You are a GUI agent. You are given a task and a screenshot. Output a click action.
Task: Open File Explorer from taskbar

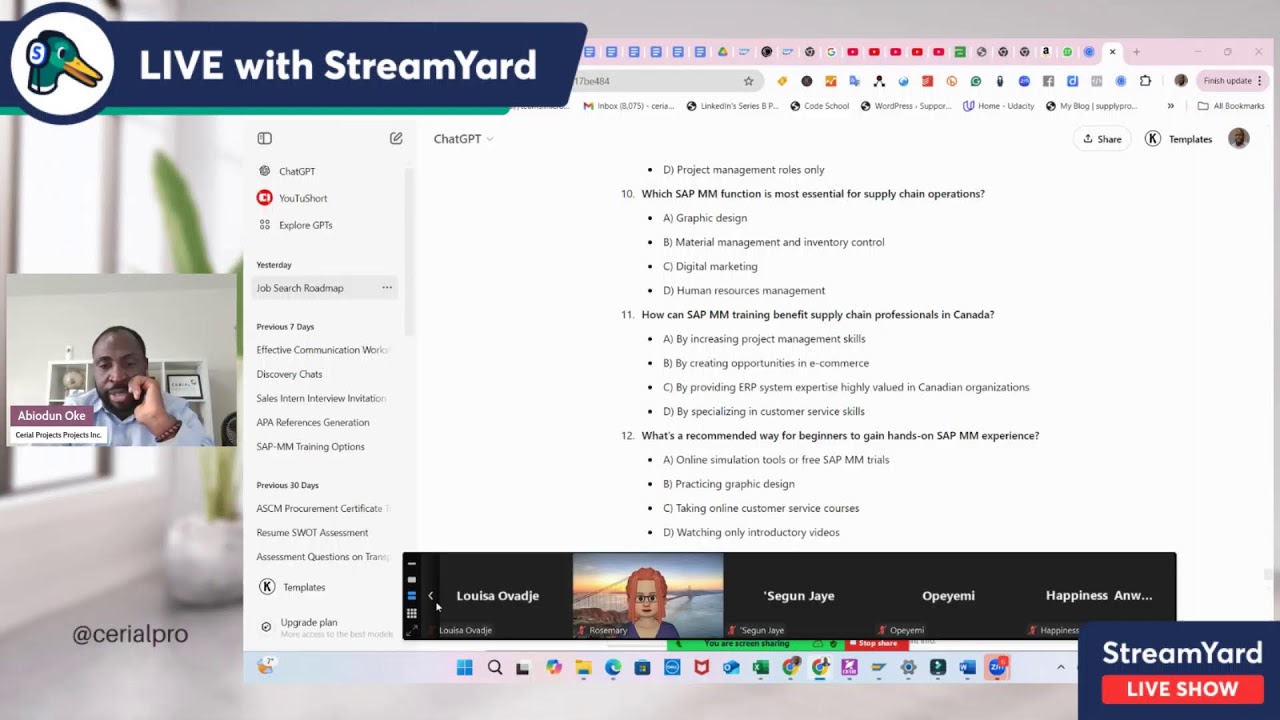(583, 668)
